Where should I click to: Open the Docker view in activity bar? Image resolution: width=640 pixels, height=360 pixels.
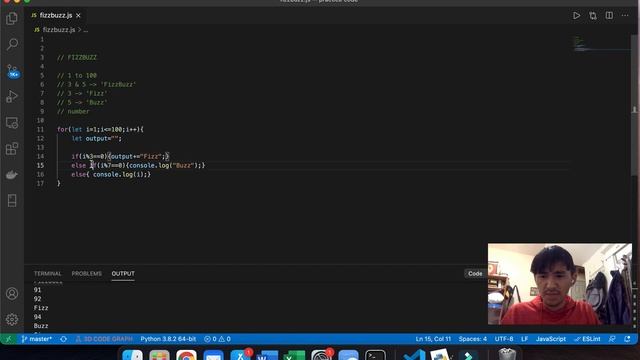click(12, 175)
